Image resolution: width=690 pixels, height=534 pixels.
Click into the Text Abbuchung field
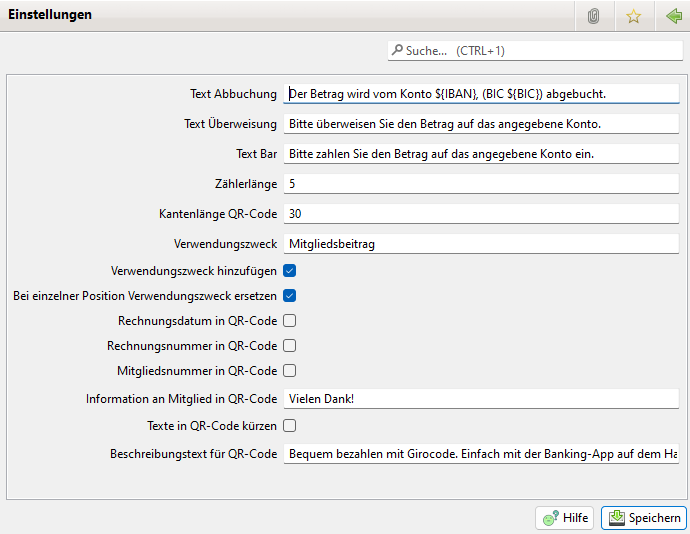[x=480, y=94]
